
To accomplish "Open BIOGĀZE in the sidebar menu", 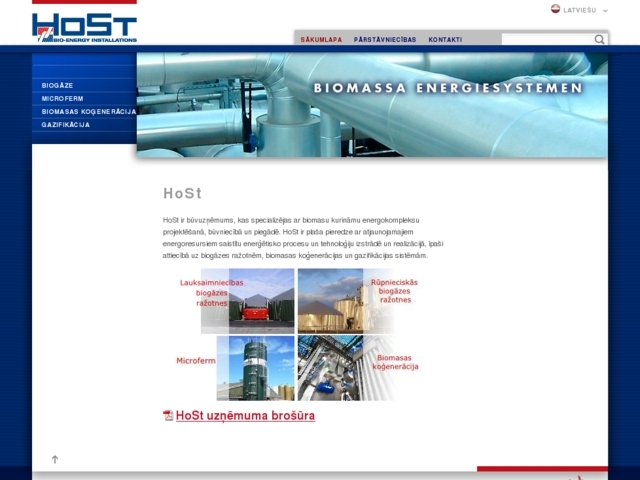I will (x=57, y=85).
